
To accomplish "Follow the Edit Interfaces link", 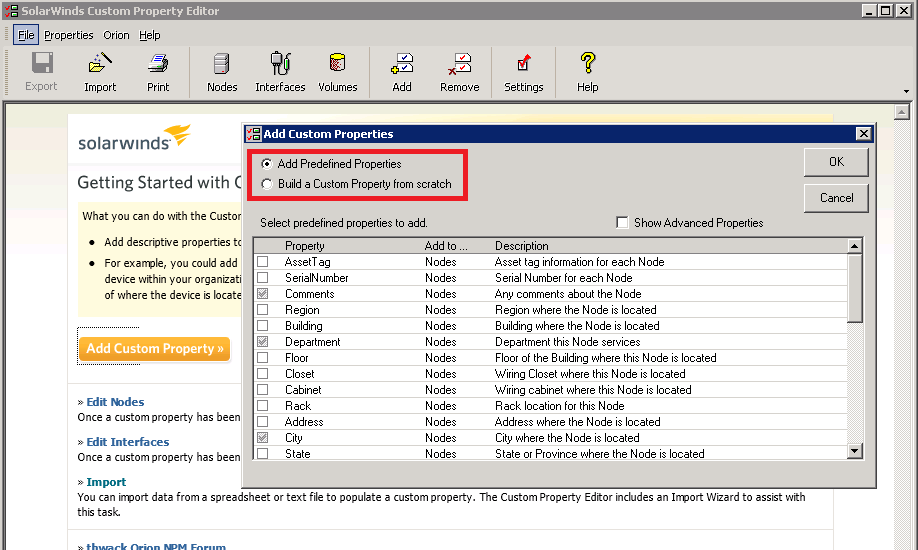I will [x=128, y=442].
